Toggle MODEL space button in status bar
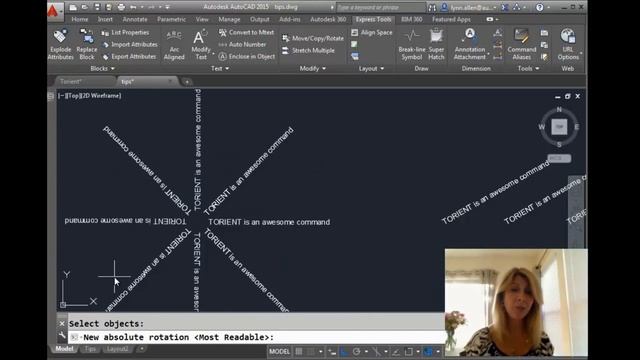Image resolution: width=640 pixels, height=360 pixels. (x=280, y=351)
